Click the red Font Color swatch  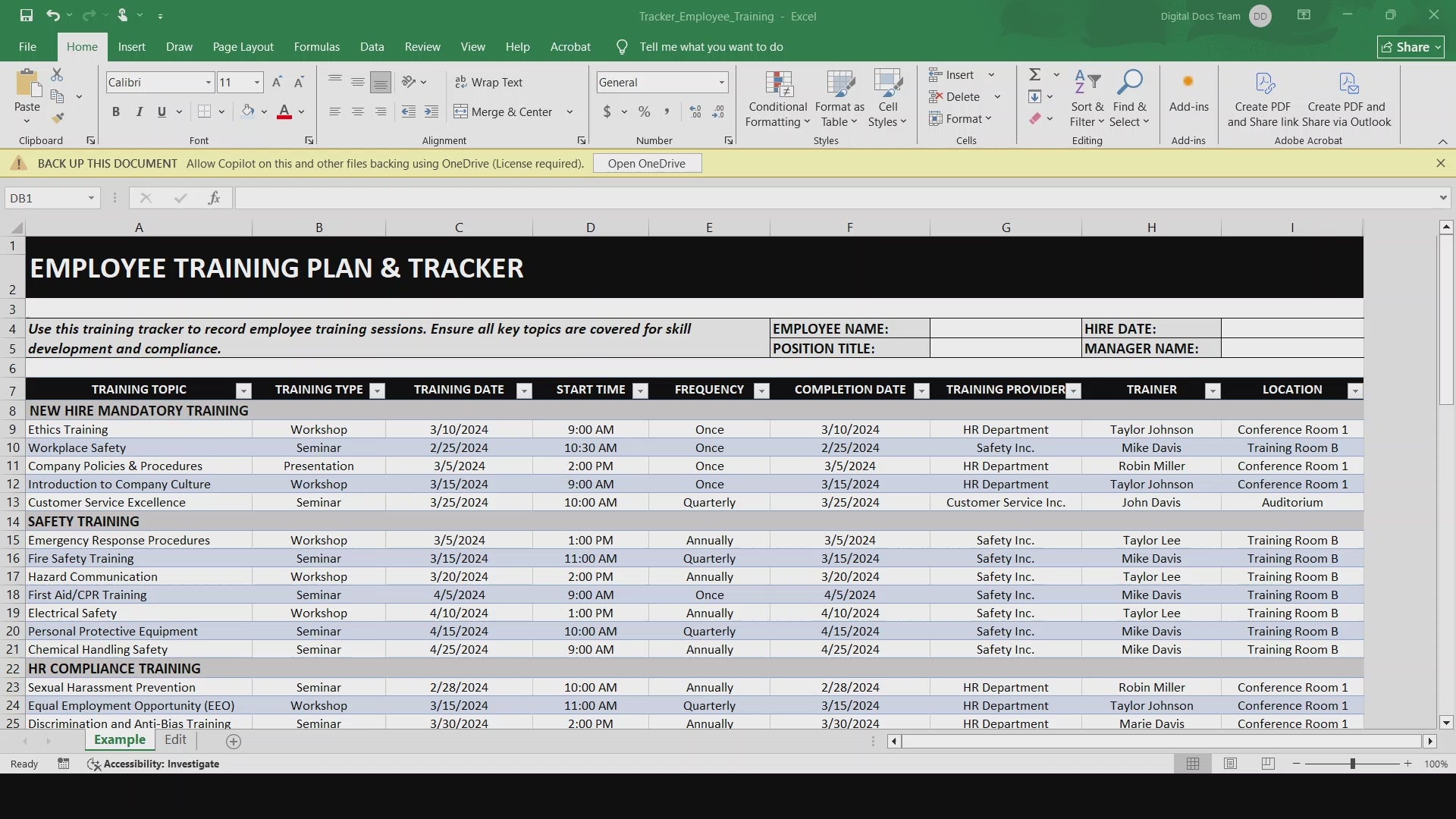[284, 111]
